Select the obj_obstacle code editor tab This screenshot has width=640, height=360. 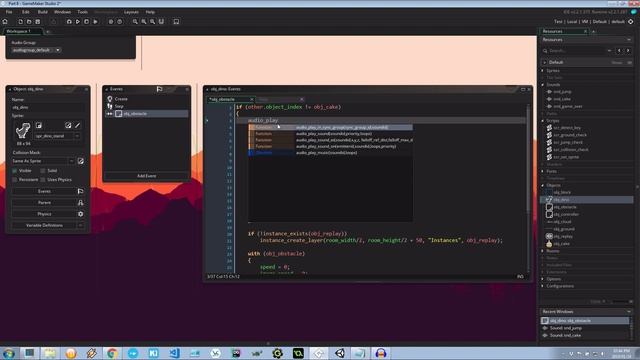coord(231,99)
